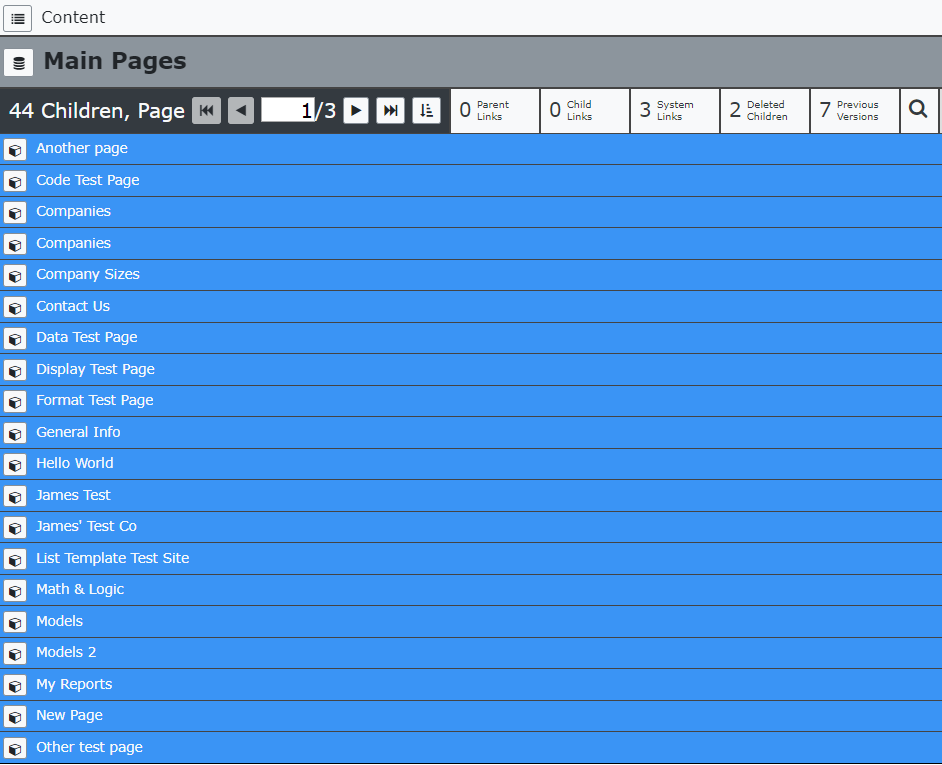Jump to the last page of children
This screenshot has width=942, height=765.
point(390,111)
